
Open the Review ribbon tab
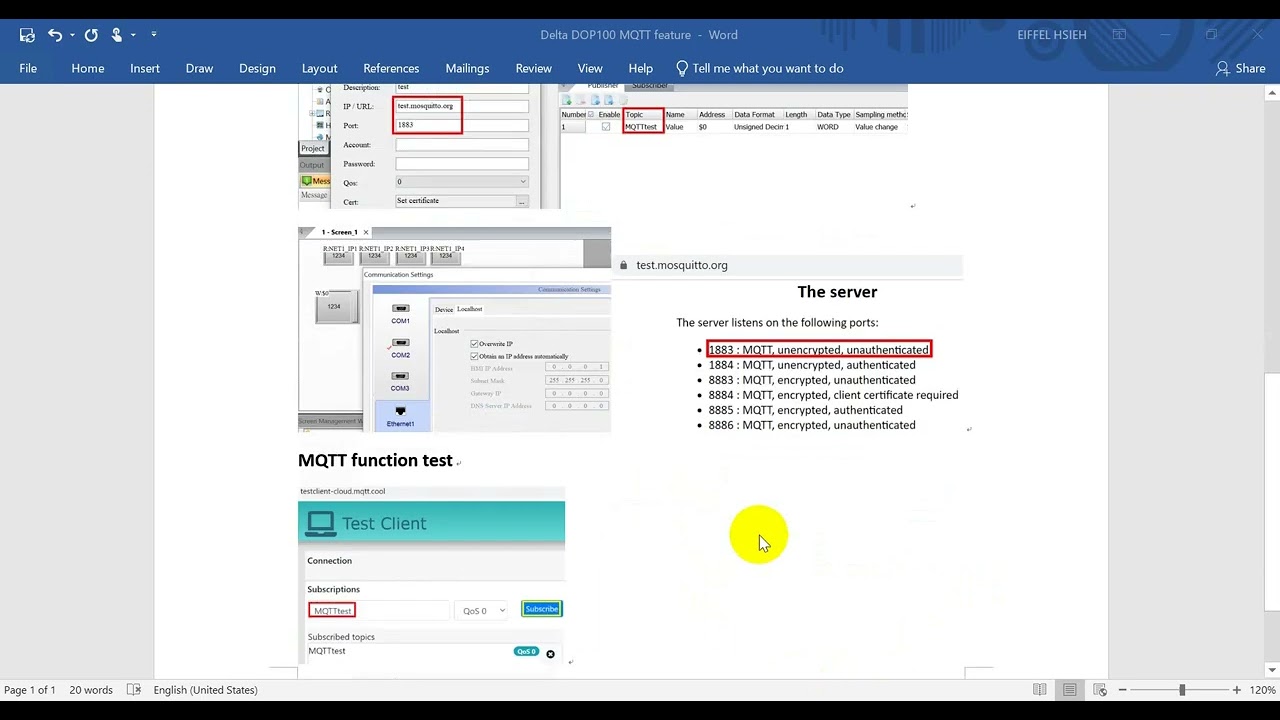pyautogui.click(x=533, y=68)
